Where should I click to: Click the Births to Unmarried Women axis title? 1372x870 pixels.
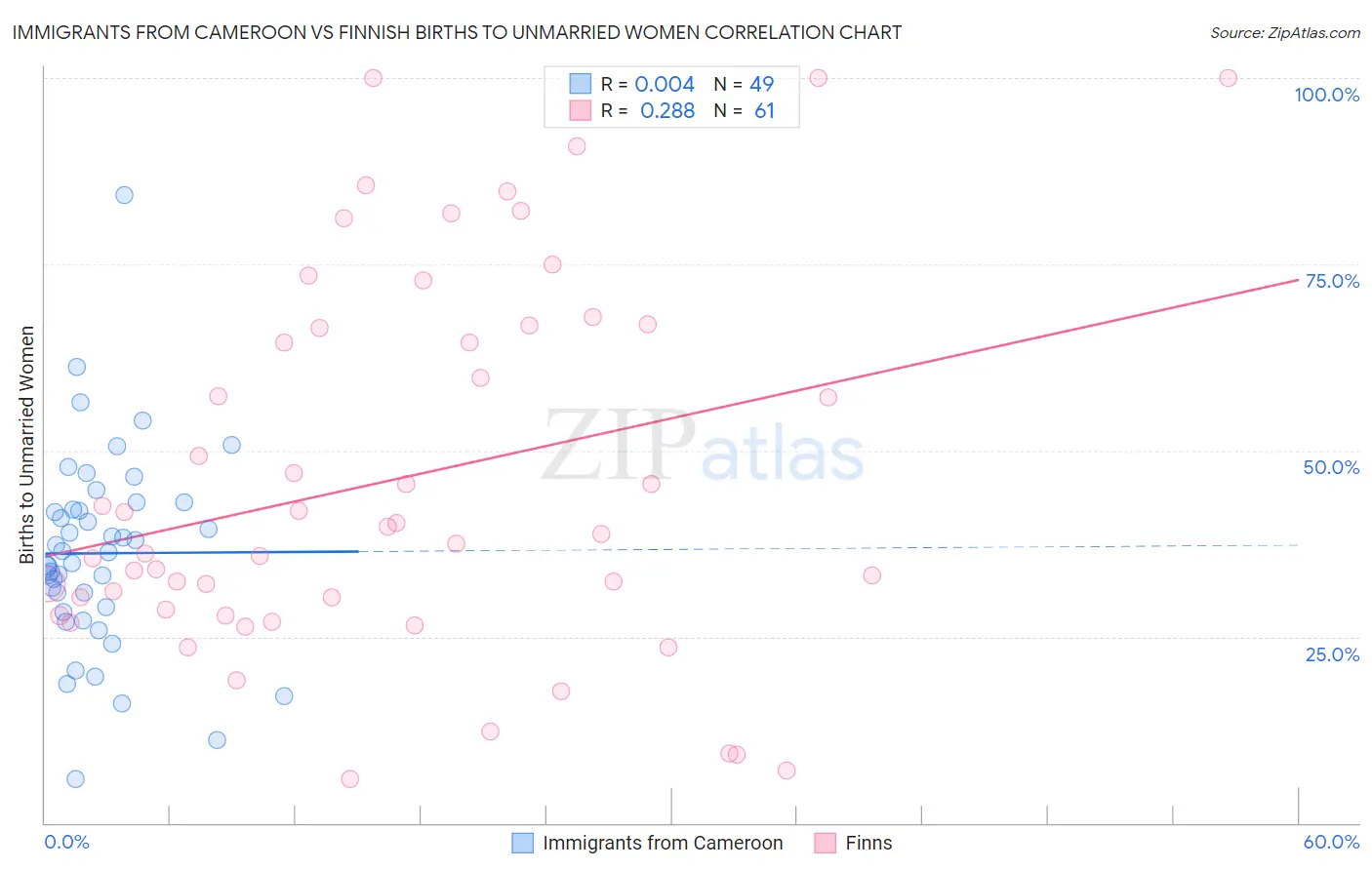click(27, 445)
